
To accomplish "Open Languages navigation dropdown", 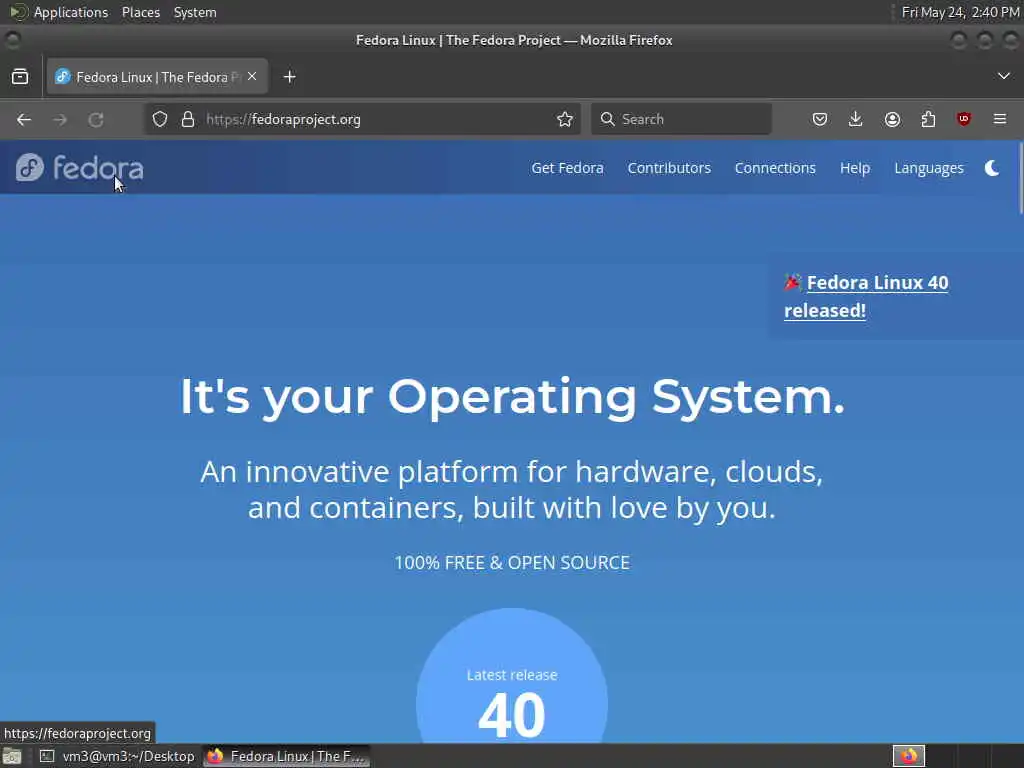I will (x=929, y=168).
